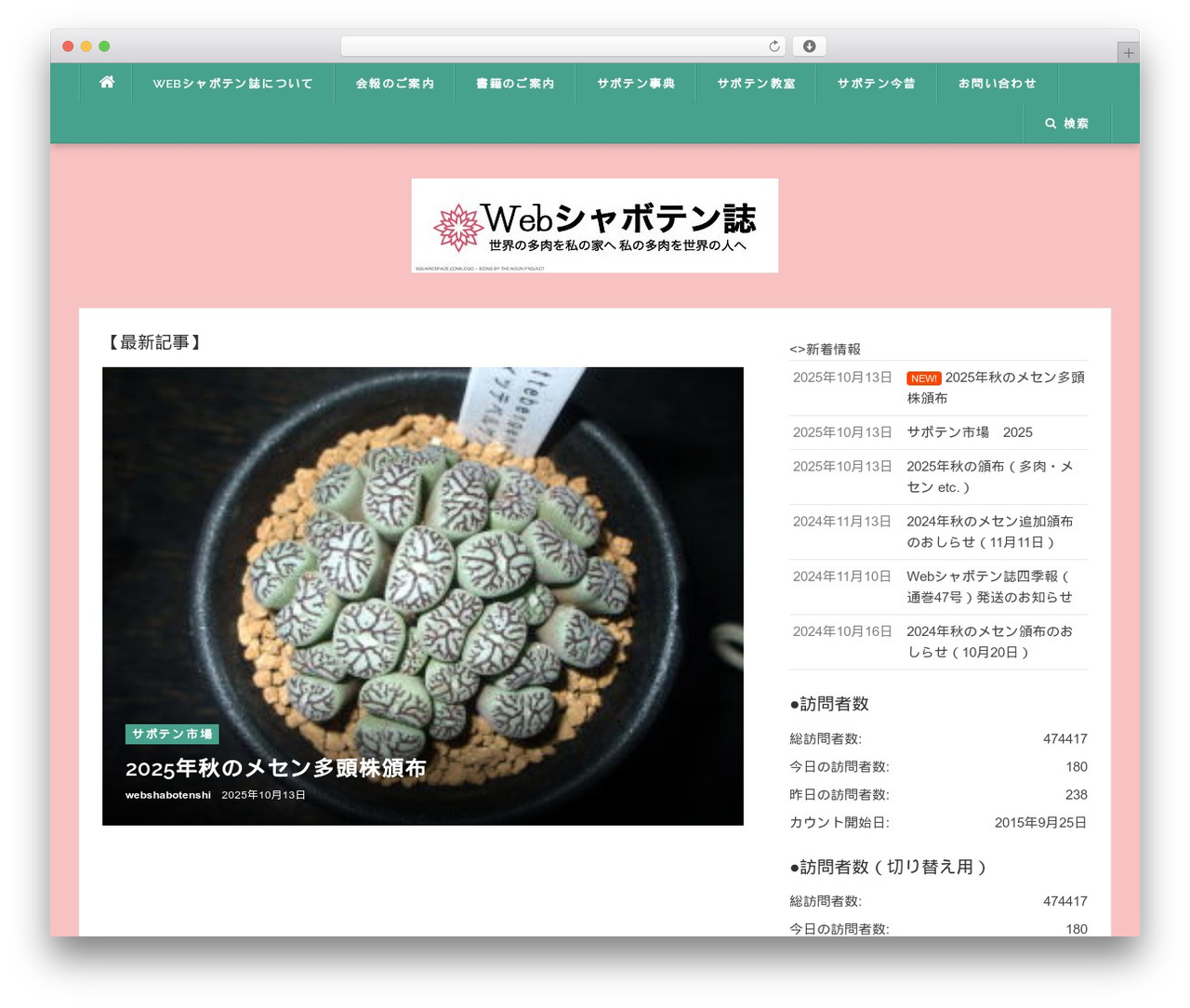Open news Webシャボテン誌四季報 通巻47号
The width and height of the screenshot is (1190, 1008).
pyautogui.click(x=991, y=587)
